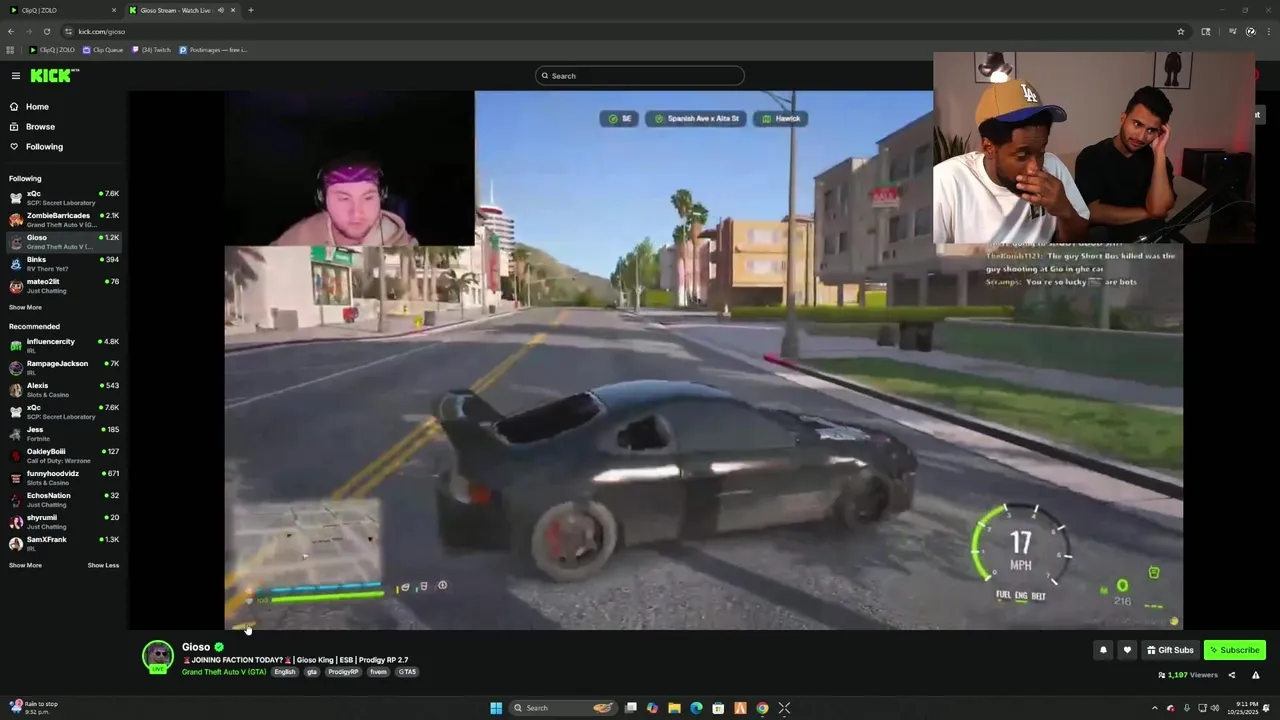Go back in the browser
Image resolution: width=1280 pixels, height=720 pixels.
(x=11, y=31)
